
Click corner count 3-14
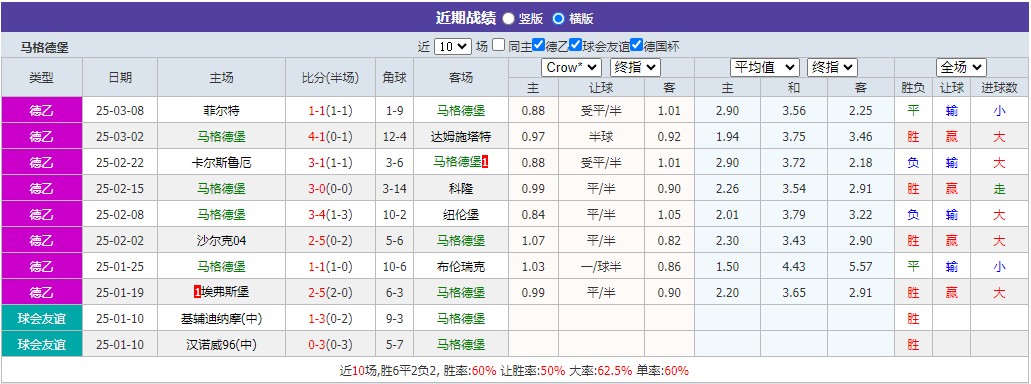point(395,189)
